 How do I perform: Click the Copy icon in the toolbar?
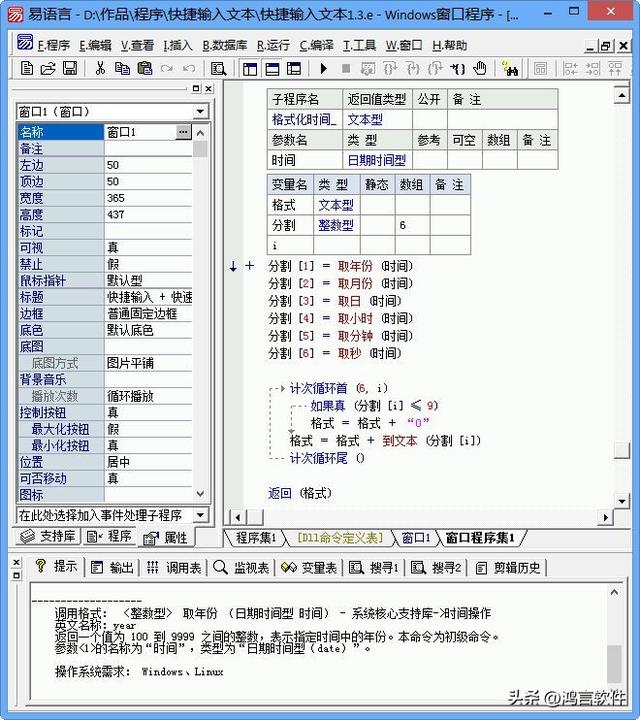(x=122, y=68)
